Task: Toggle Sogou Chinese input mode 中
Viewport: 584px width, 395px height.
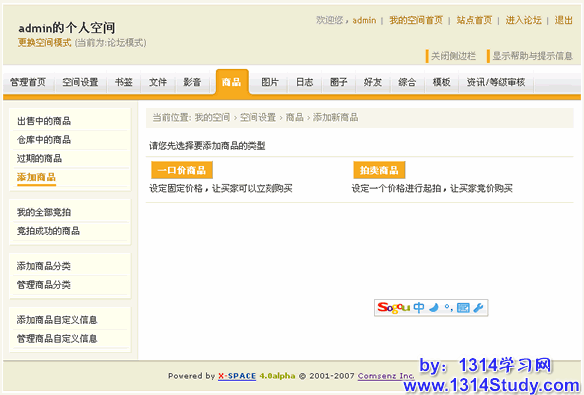Action: click(x=419, y=308)
